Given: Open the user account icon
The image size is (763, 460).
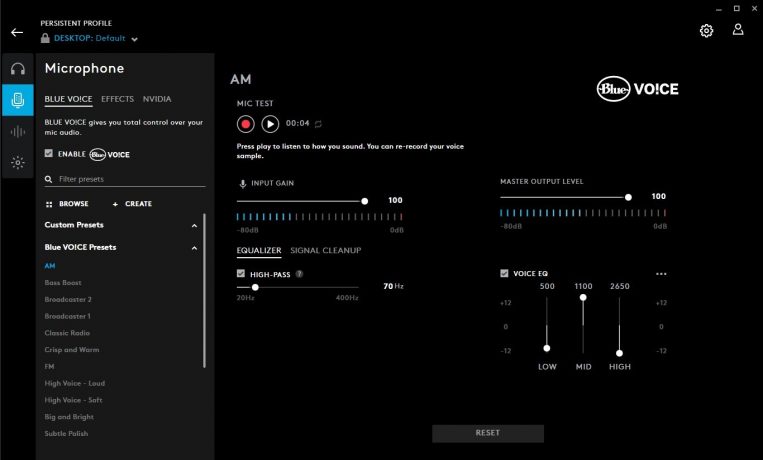Looking at the screenshot, I should (738, 30).
